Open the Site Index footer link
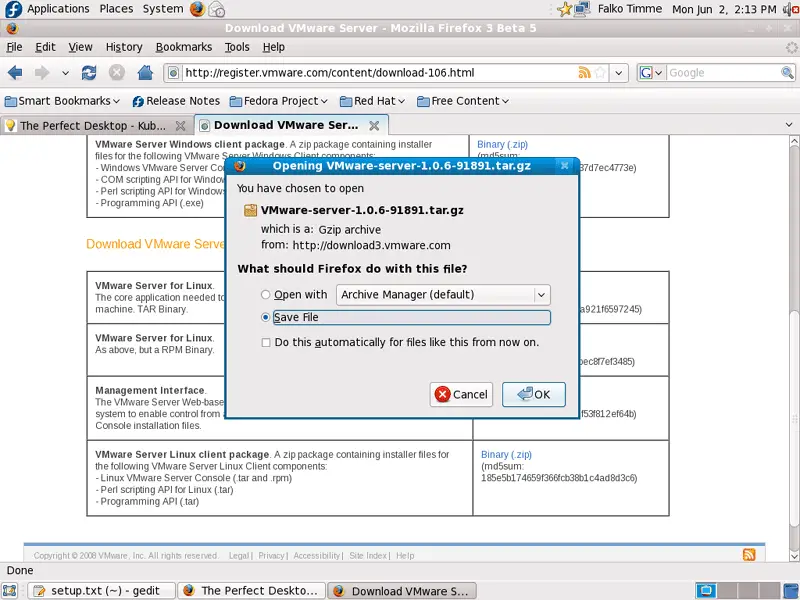This screenshot has height=600, width=800. 368,556
